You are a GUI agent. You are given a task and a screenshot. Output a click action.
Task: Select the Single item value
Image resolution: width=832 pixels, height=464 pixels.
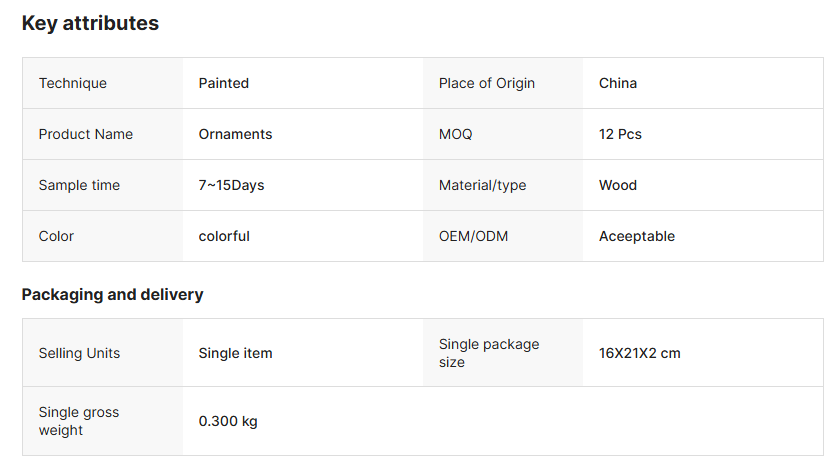pos(235,353)
